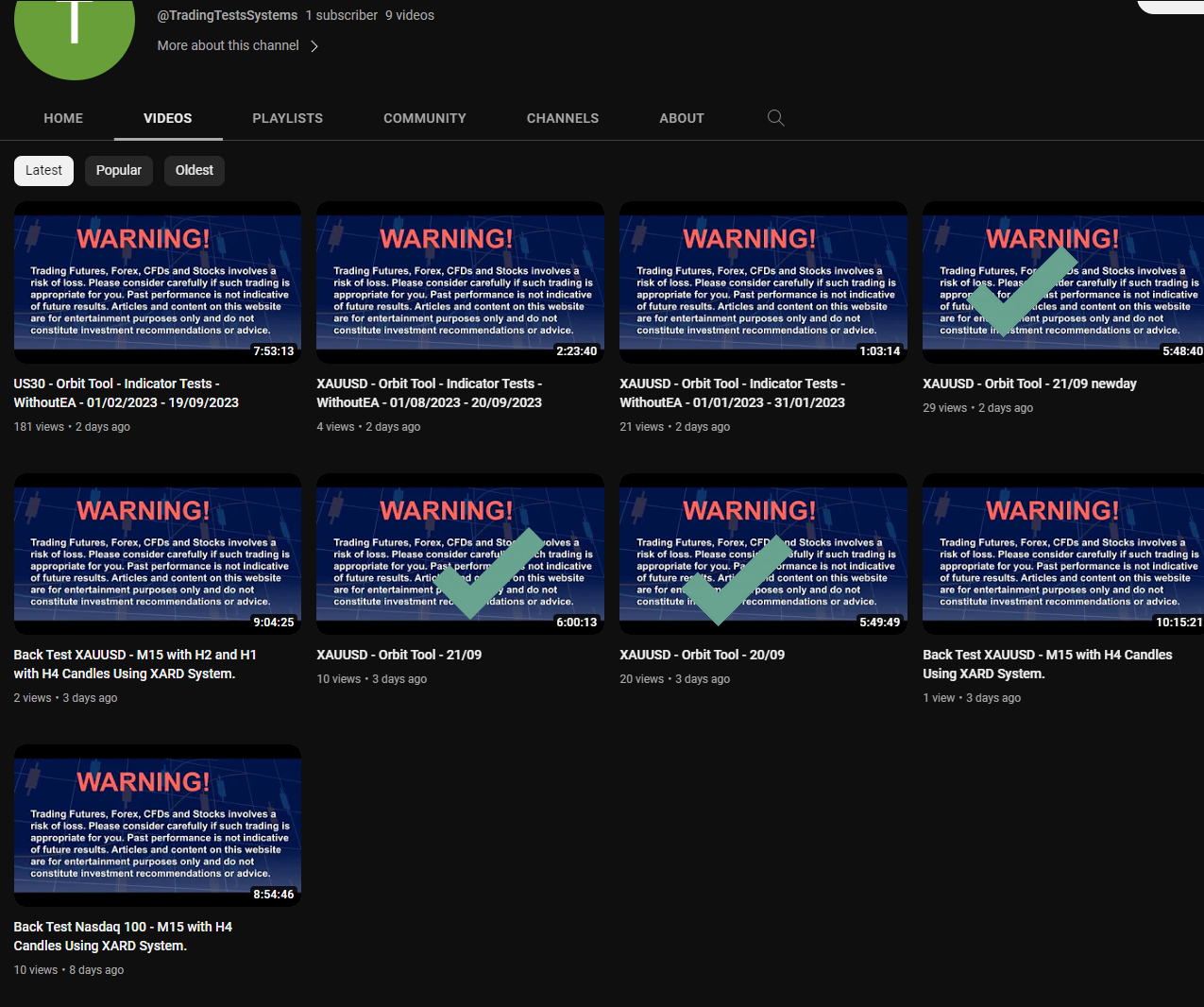Switch to the HOME tab

coord(63,118)
